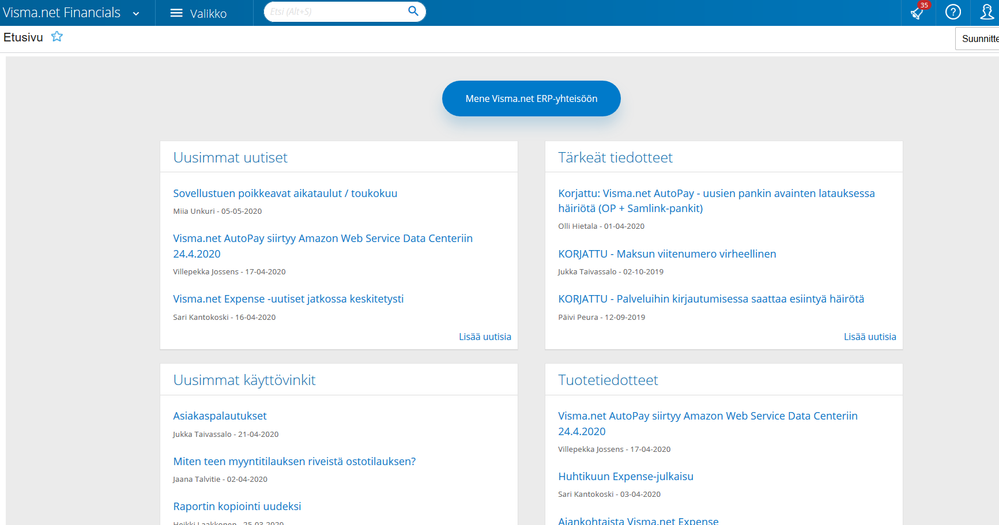Open Korjattu: Visma.net AutoPay pankin avainten notice
The image size is (999, 525).
716,201
